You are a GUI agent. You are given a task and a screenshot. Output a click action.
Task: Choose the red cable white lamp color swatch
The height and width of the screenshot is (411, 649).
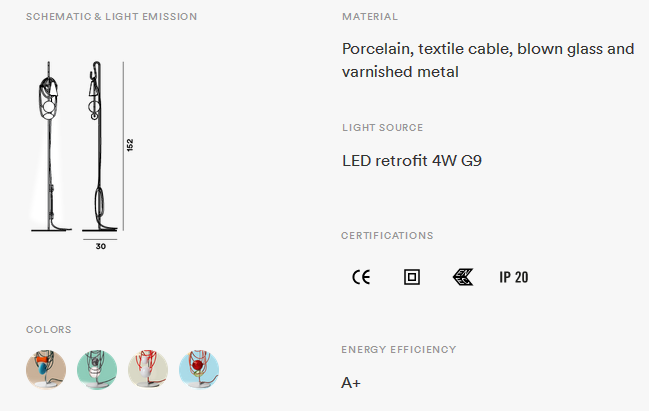click(148, 369)
